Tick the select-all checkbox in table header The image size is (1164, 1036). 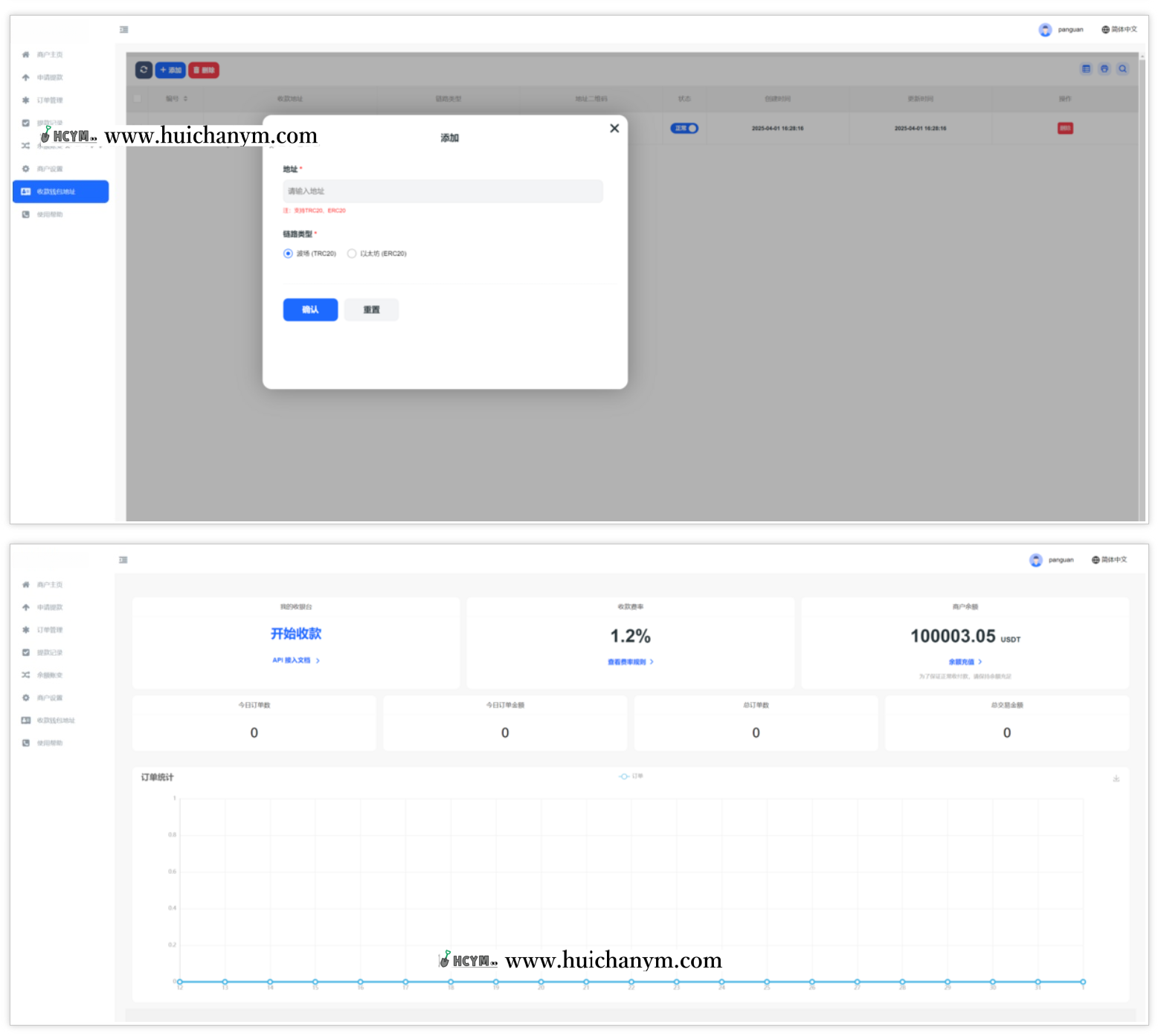click(138, 99)
